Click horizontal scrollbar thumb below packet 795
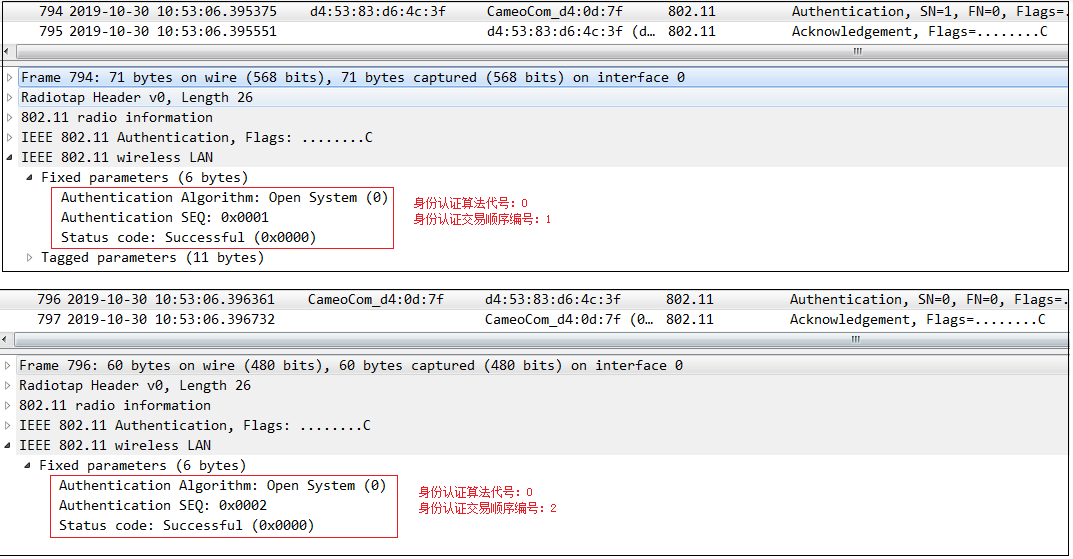The width and height of the screenshot is (1073, 559). pos(541,51)
